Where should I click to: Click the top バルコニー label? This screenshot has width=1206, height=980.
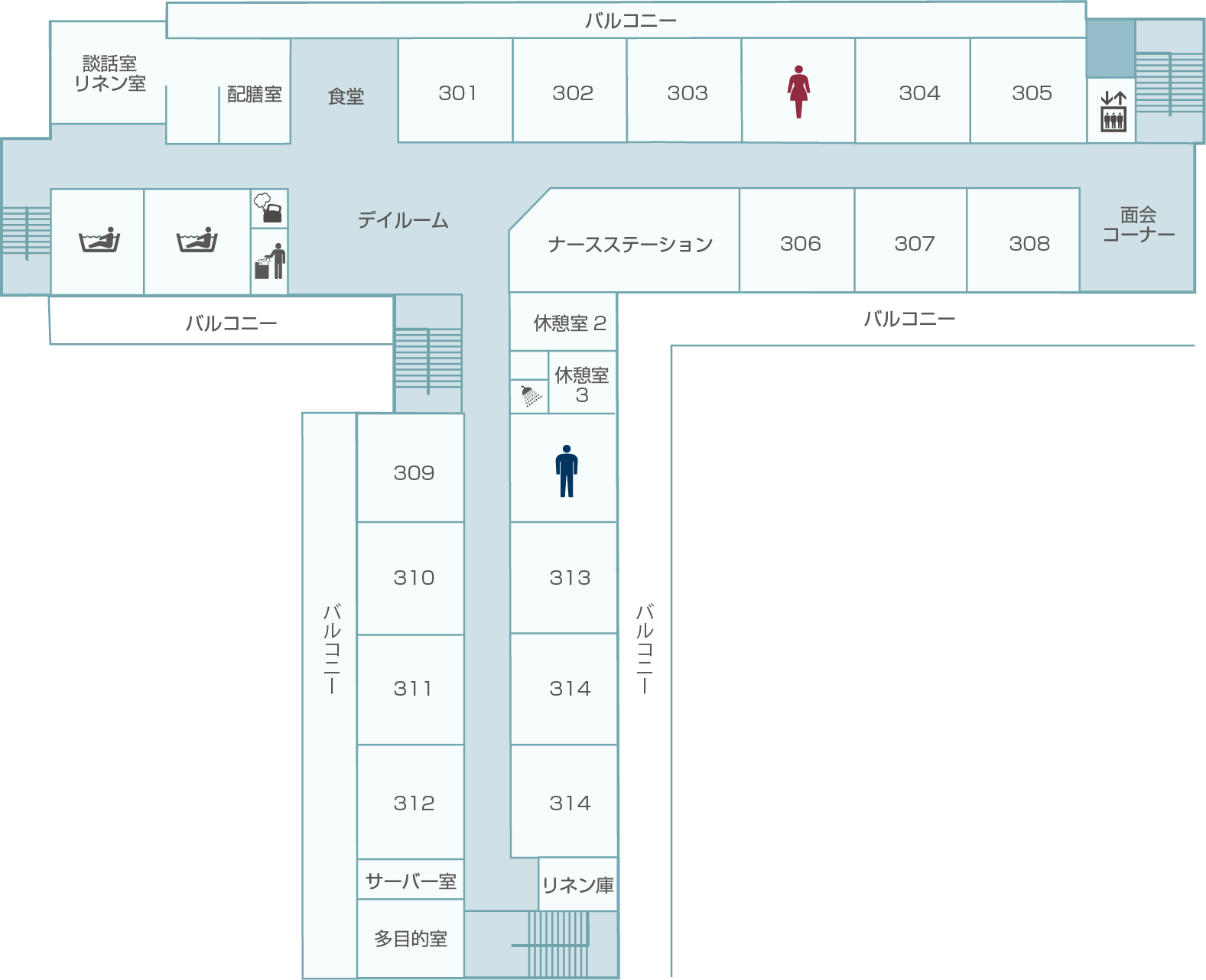tap(631, 21)
